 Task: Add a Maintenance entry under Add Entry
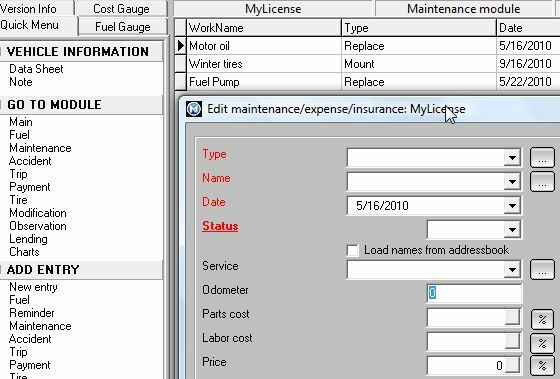pos(40,326)
